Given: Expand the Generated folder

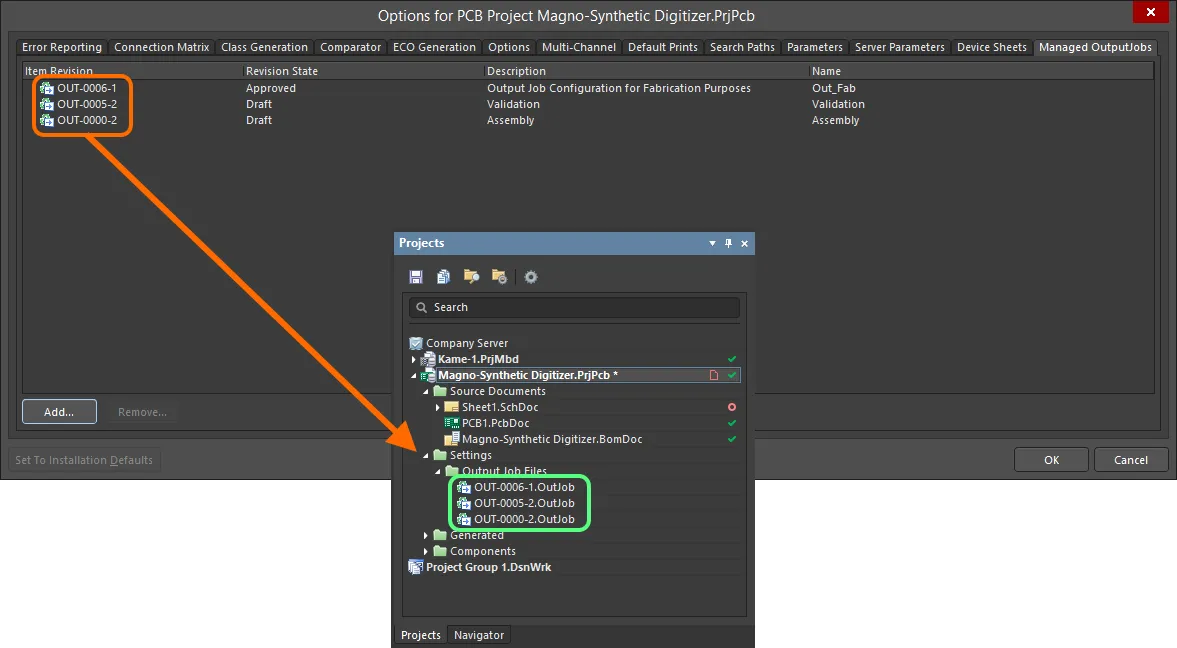Looking at the screenshot, I should point(426,535).
